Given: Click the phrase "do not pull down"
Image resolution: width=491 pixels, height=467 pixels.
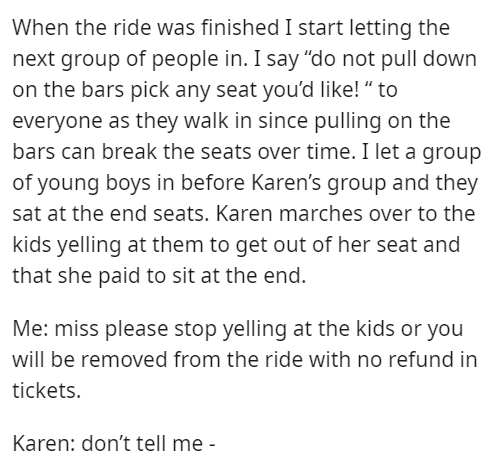Looking at the screenshot, I should pyautogui.click(x=393, y=59).
